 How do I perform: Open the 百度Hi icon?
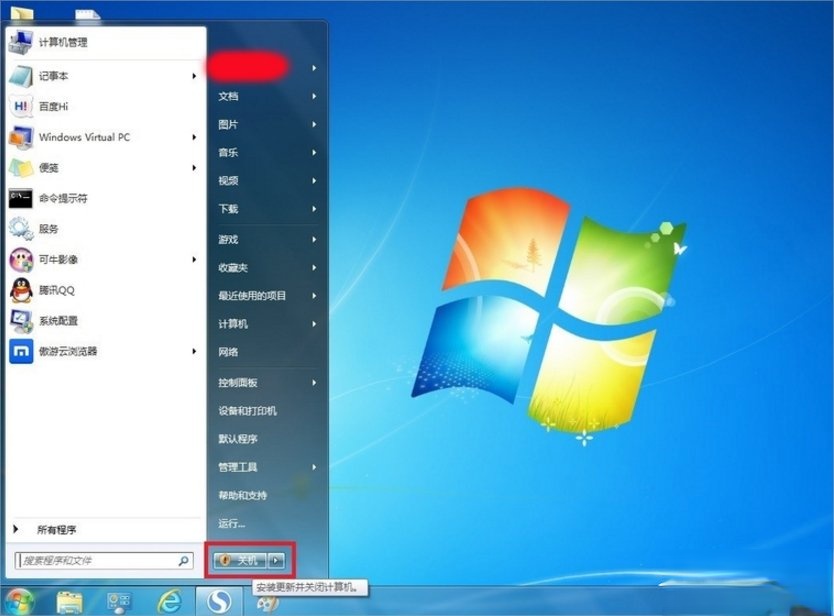pyautogui.click(x=21, y=106)
